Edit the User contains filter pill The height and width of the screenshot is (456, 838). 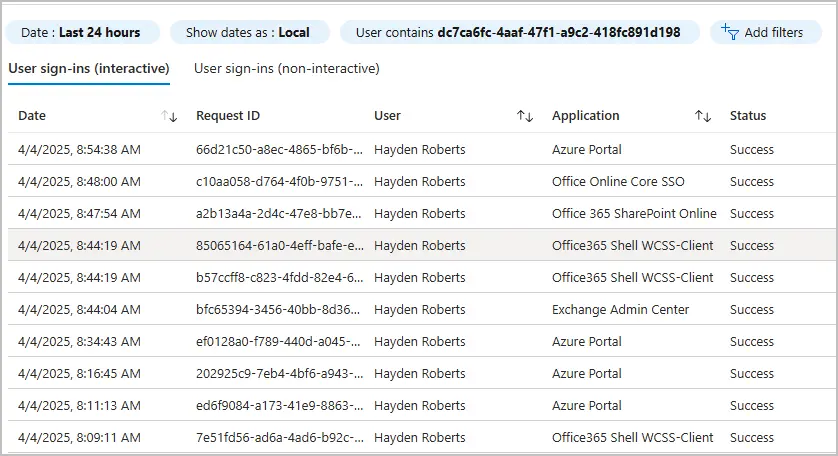pyautogui.click(x=519, y=32)
